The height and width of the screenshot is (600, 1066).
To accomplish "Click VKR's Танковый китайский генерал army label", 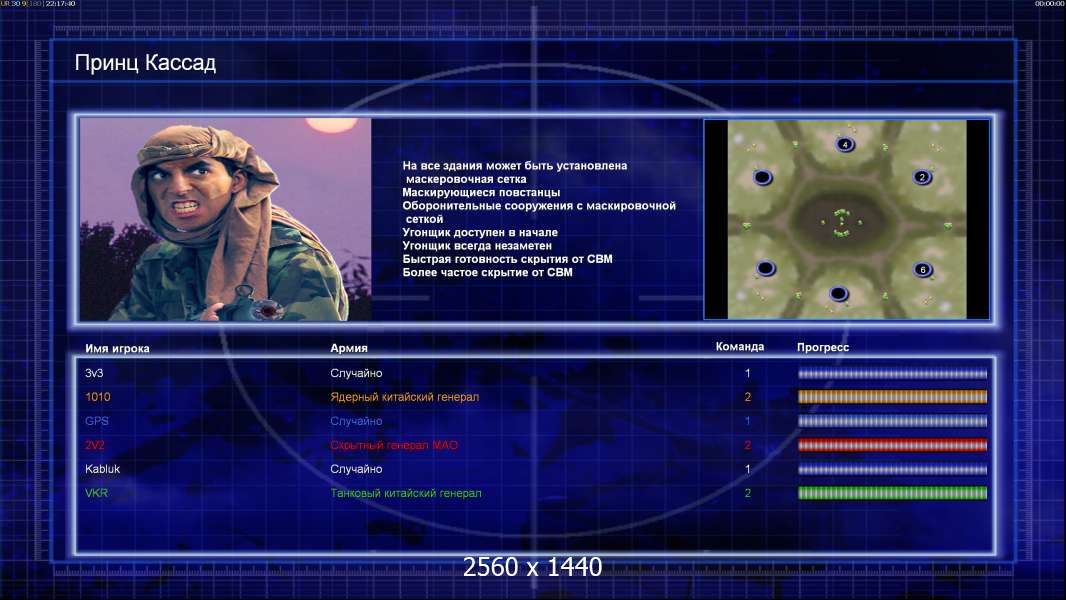I will (x=406, y=493).
